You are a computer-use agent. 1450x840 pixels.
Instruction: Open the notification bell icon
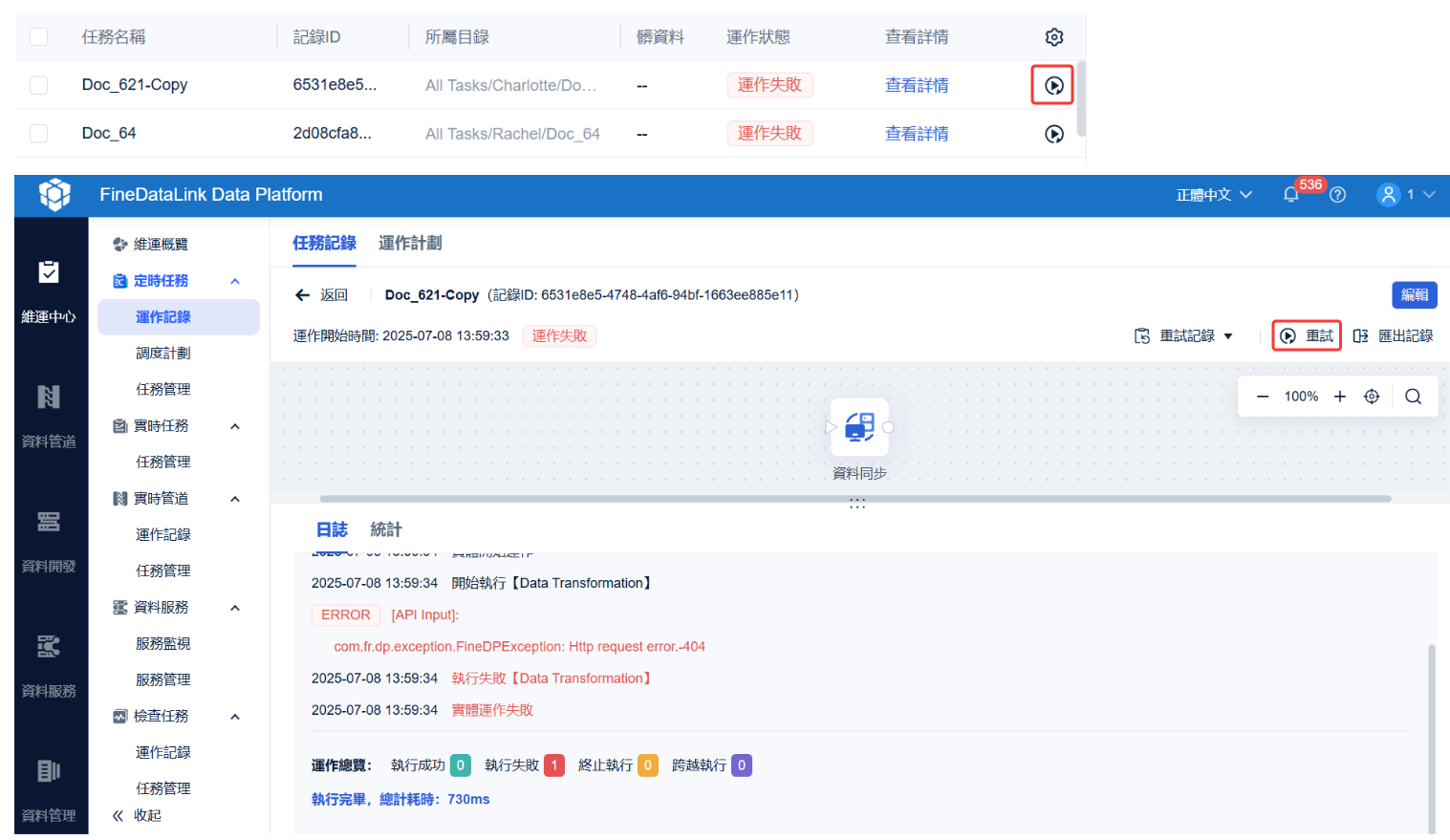1290,195
